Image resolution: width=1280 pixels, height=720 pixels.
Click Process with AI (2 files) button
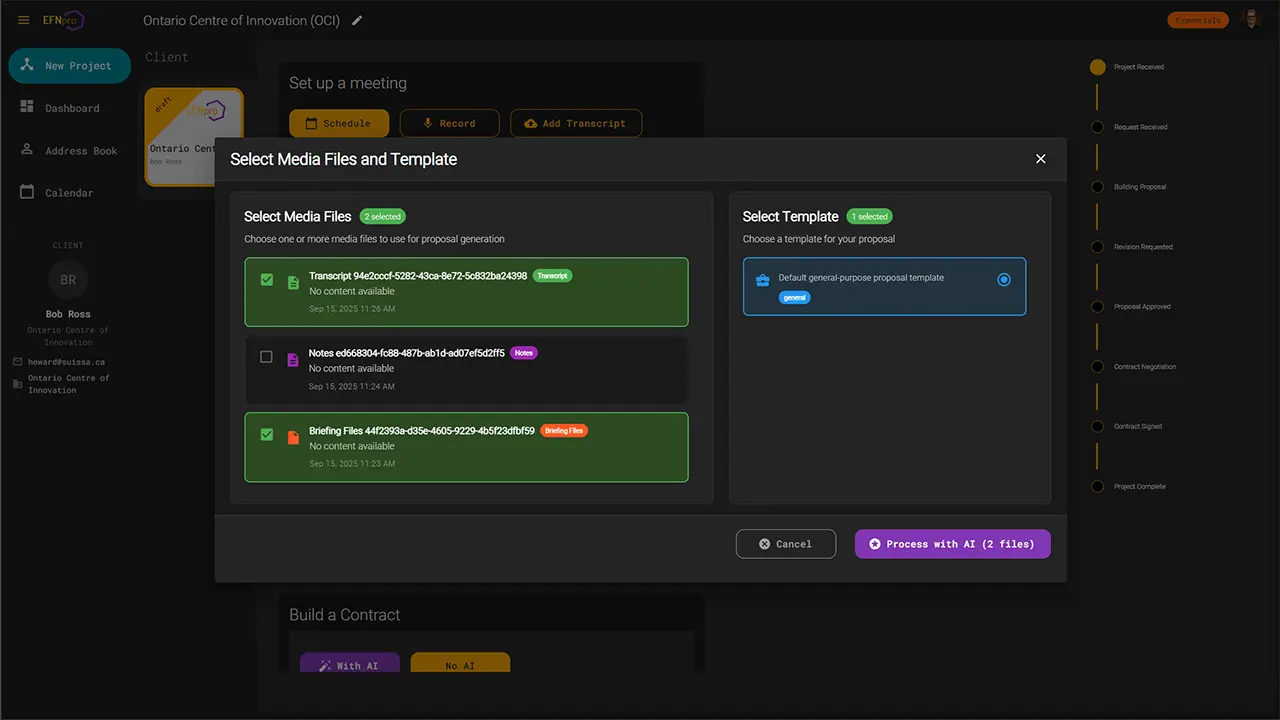coord(952,544)
